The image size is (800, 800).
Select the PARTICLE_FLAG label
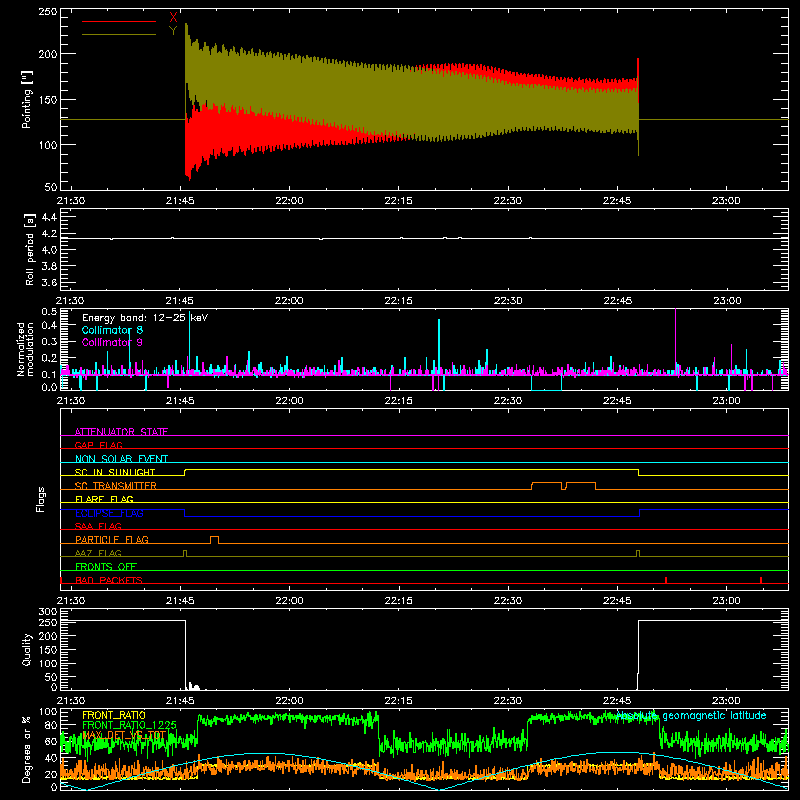tap(112, 539)
